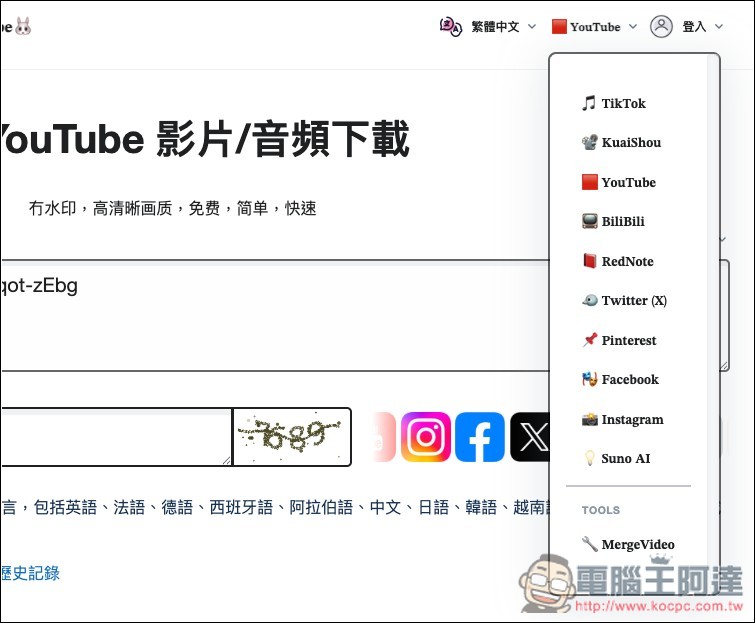Click the subtitle text 高清晰画质
The height and width of the screenshot is (623, 755).
(132, 208)
